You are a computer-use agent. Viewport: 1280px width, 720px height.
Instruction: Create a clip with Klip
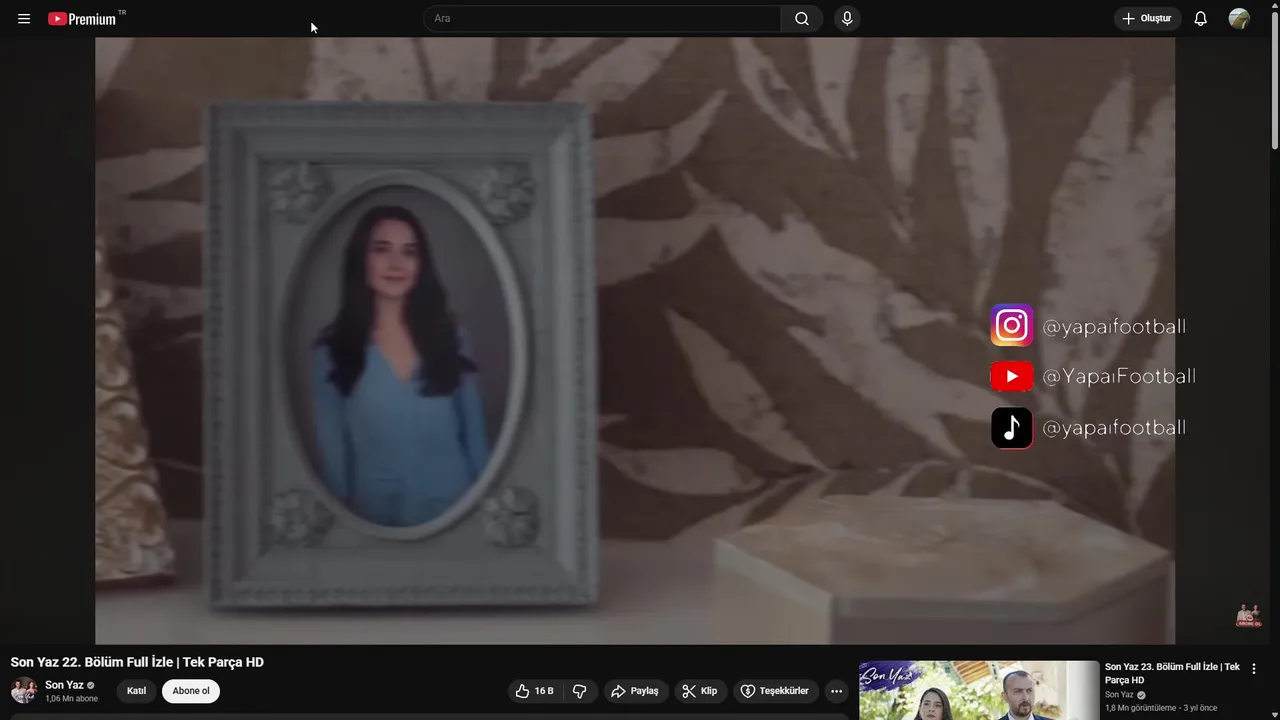(700, 691)
